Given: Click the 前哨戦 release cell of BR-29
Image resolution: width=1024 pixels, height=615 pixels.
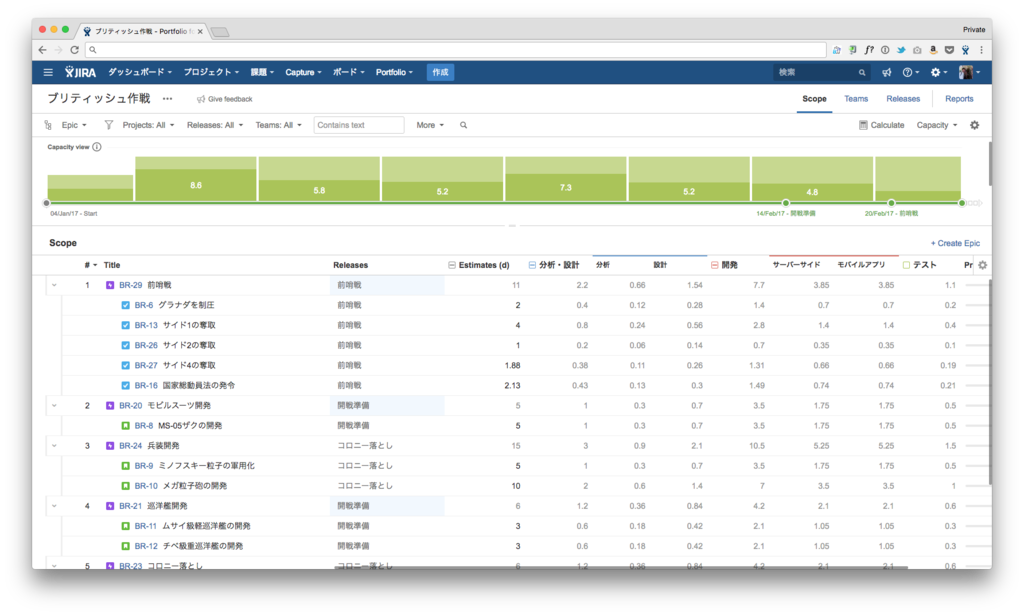Looking at the screenshot, I should tap(387, 285).
